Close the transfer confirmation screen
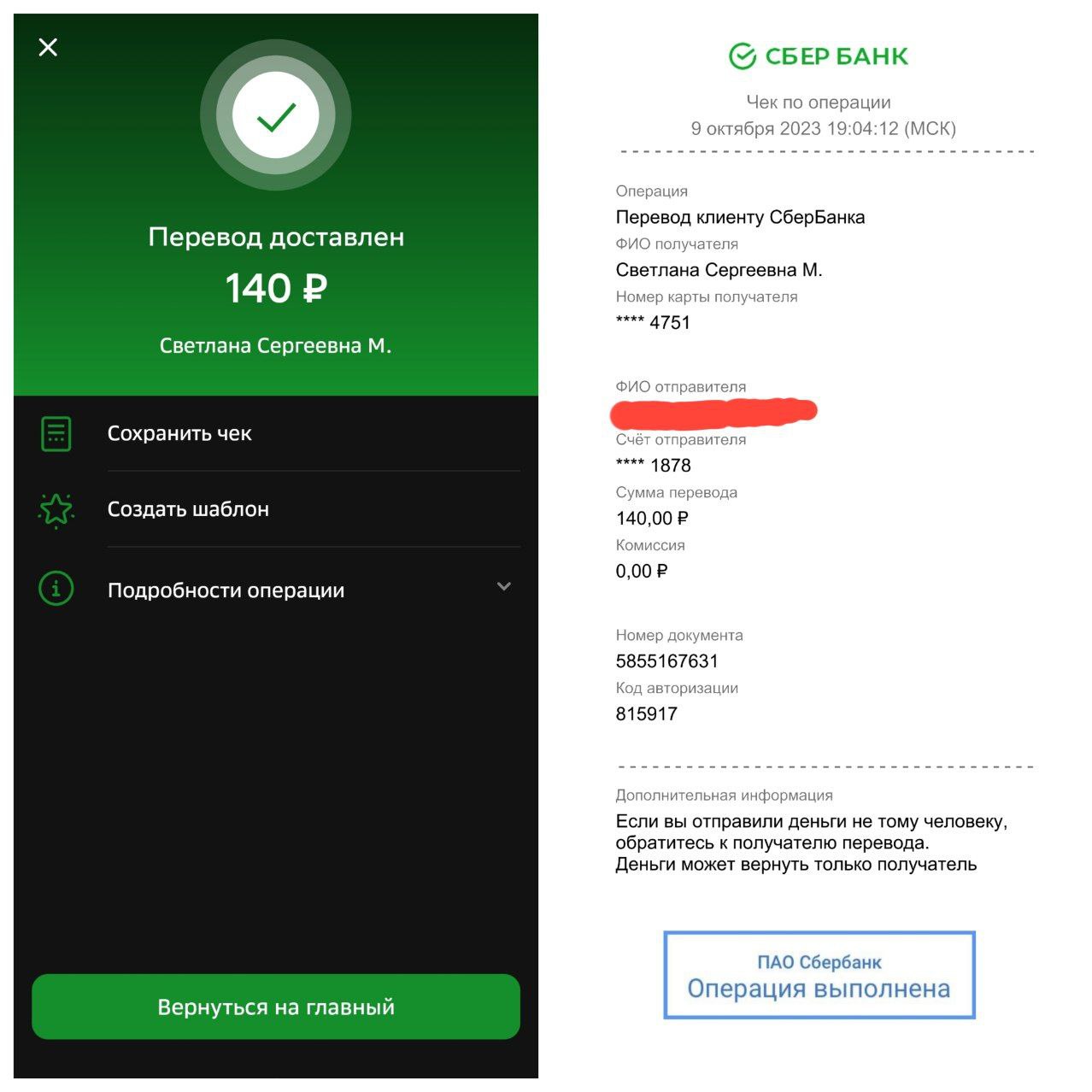The height and width of the screenshot is (1092, 1092). point(49,47)
